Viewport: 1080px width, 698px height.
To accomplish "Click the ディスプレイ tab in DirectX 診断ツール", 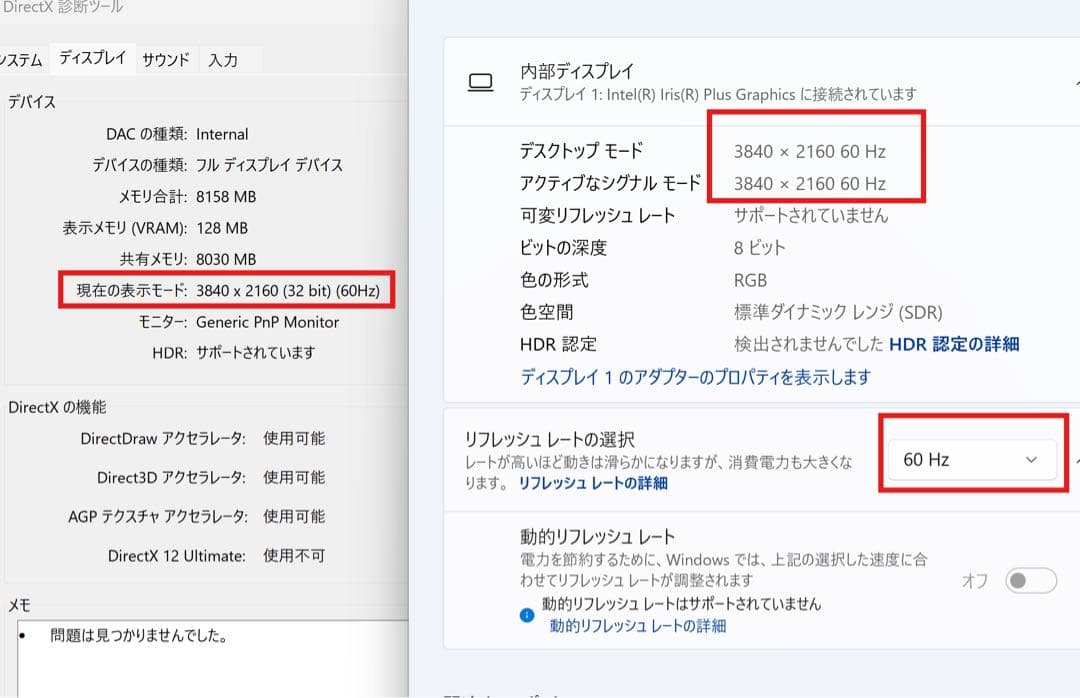I will 92,57.
